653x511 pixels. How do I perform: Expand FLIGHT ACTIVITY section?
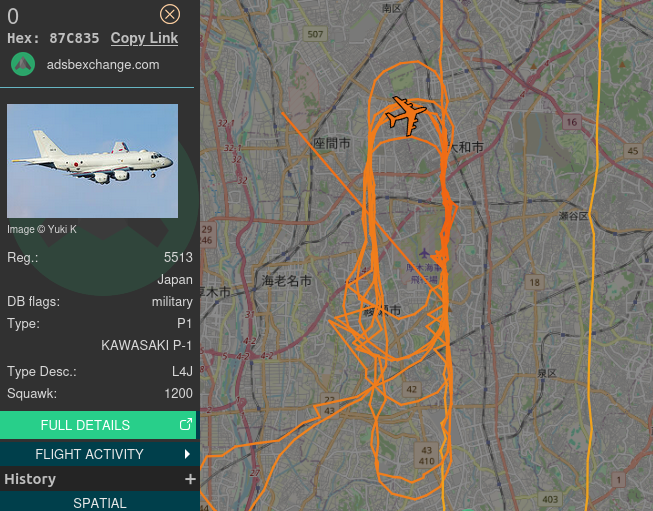(x=98, y=454)
